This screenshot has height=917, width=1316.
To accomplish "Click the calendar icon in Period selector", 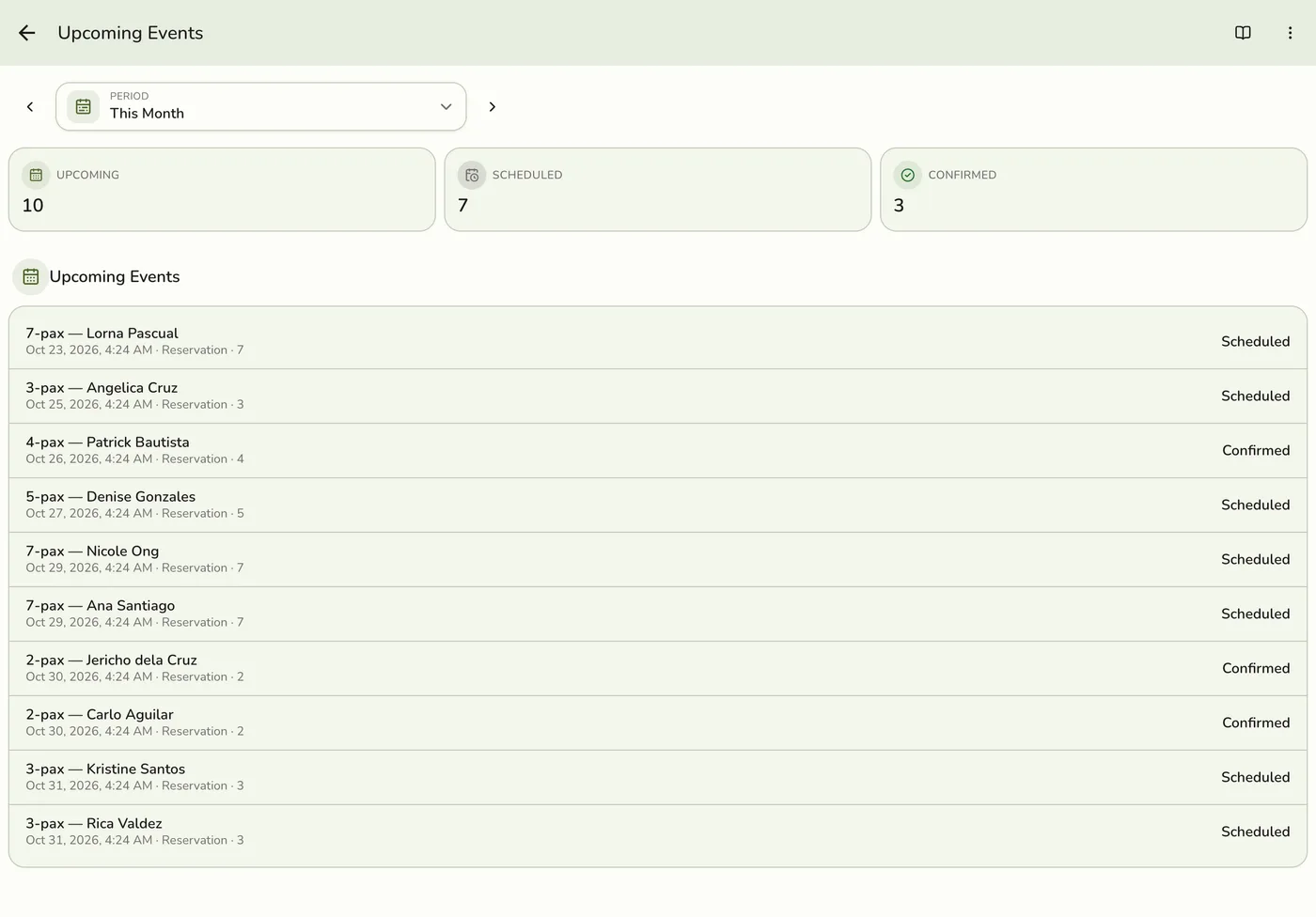I will (84, 107).
